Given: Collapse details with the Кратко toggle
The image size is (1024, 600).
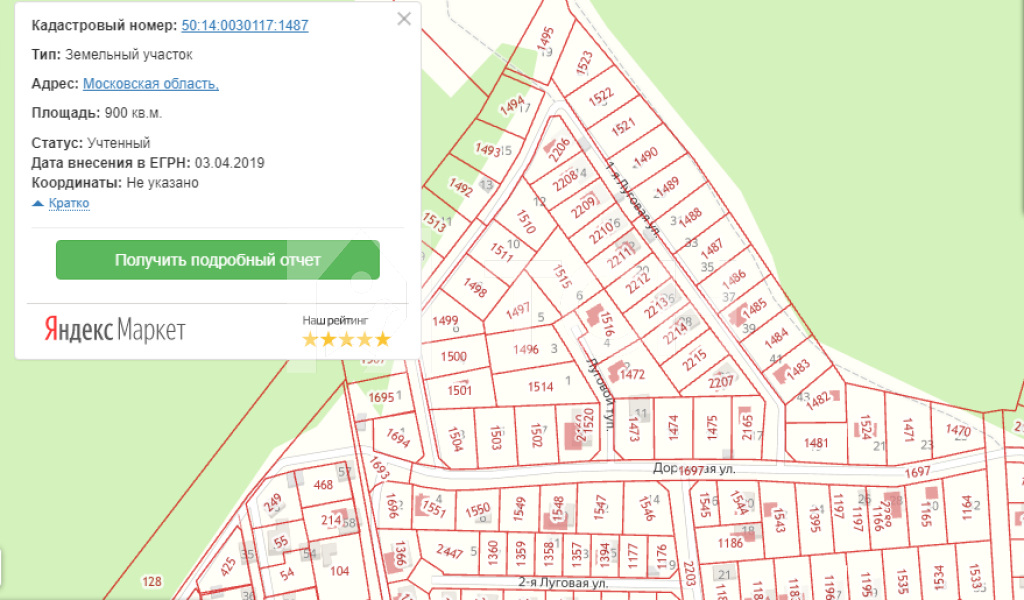Looking at the screenshot, I should (61, 203).
